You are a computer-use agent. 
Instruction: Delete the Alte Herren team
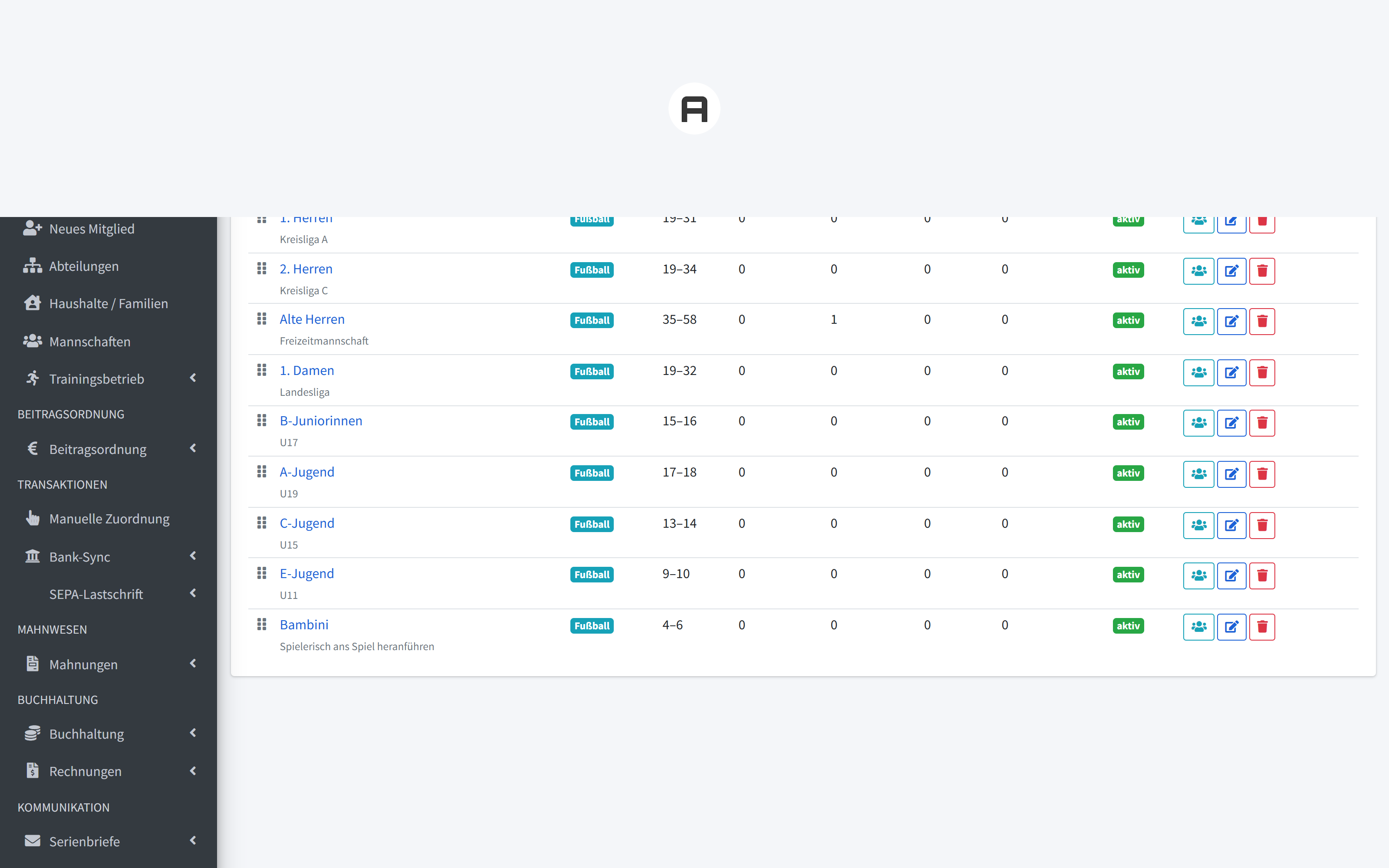[1261, 321]
